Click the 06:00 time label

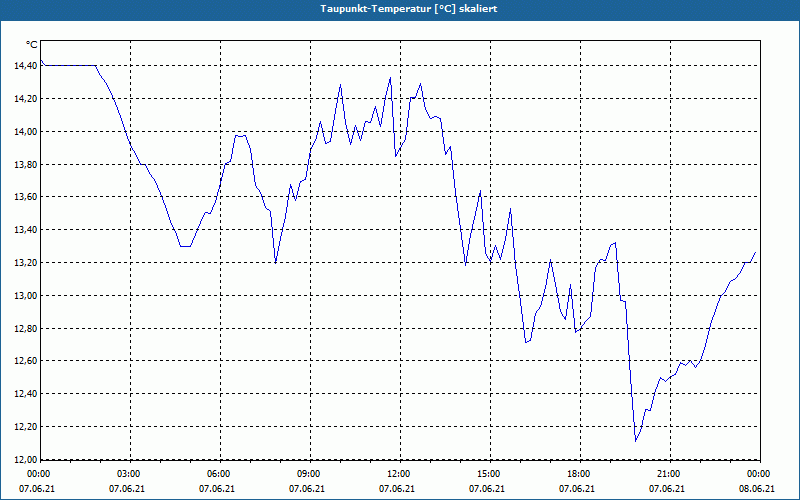click(219, 474)
